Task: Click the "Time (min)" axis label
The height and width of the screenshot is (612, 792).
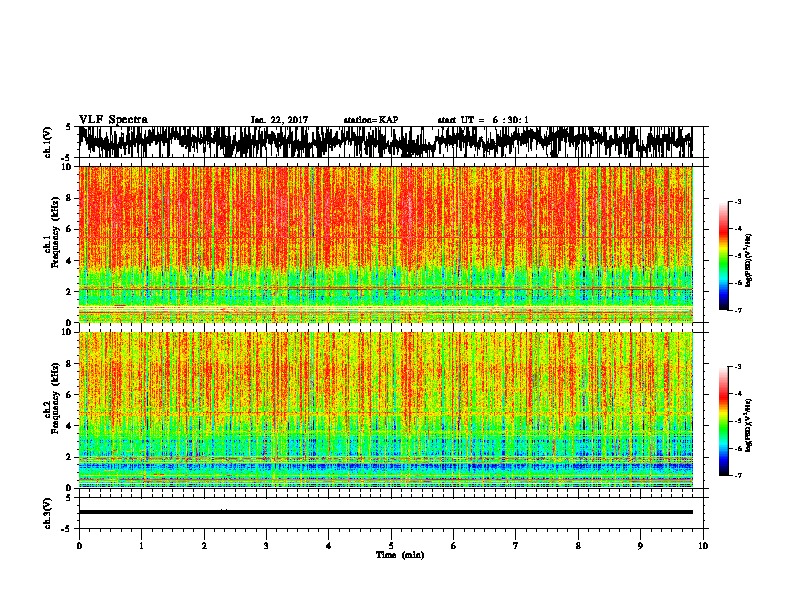Action: 400,555
